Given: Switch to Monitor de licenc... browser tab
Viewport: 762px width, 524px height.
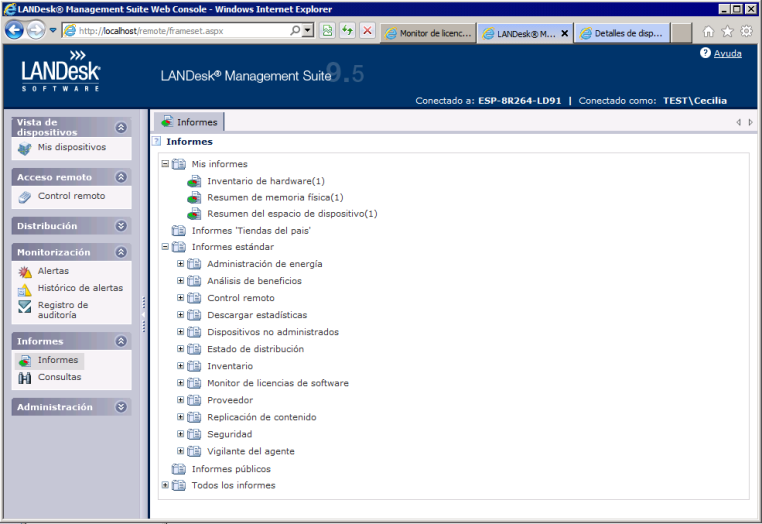Looking at the screenshot, I should (428, 33).
